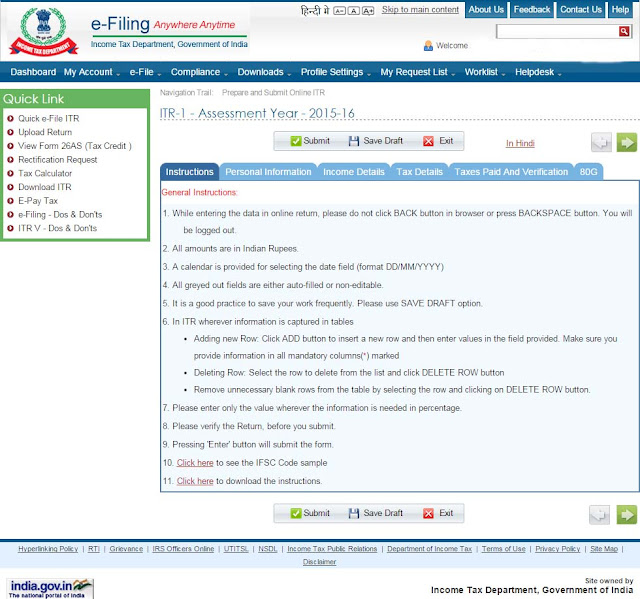The height and width of the screenshot is (599, 640).
Task: Open E-Pay Tax quick link
Action: 38,201
